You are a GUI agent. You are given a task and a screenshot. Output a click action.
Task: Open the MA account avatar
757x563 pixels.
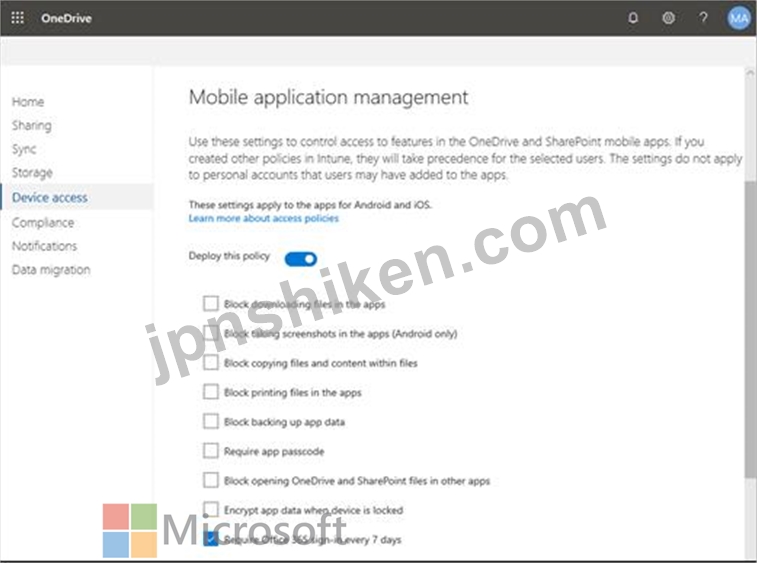coord(739,18)
